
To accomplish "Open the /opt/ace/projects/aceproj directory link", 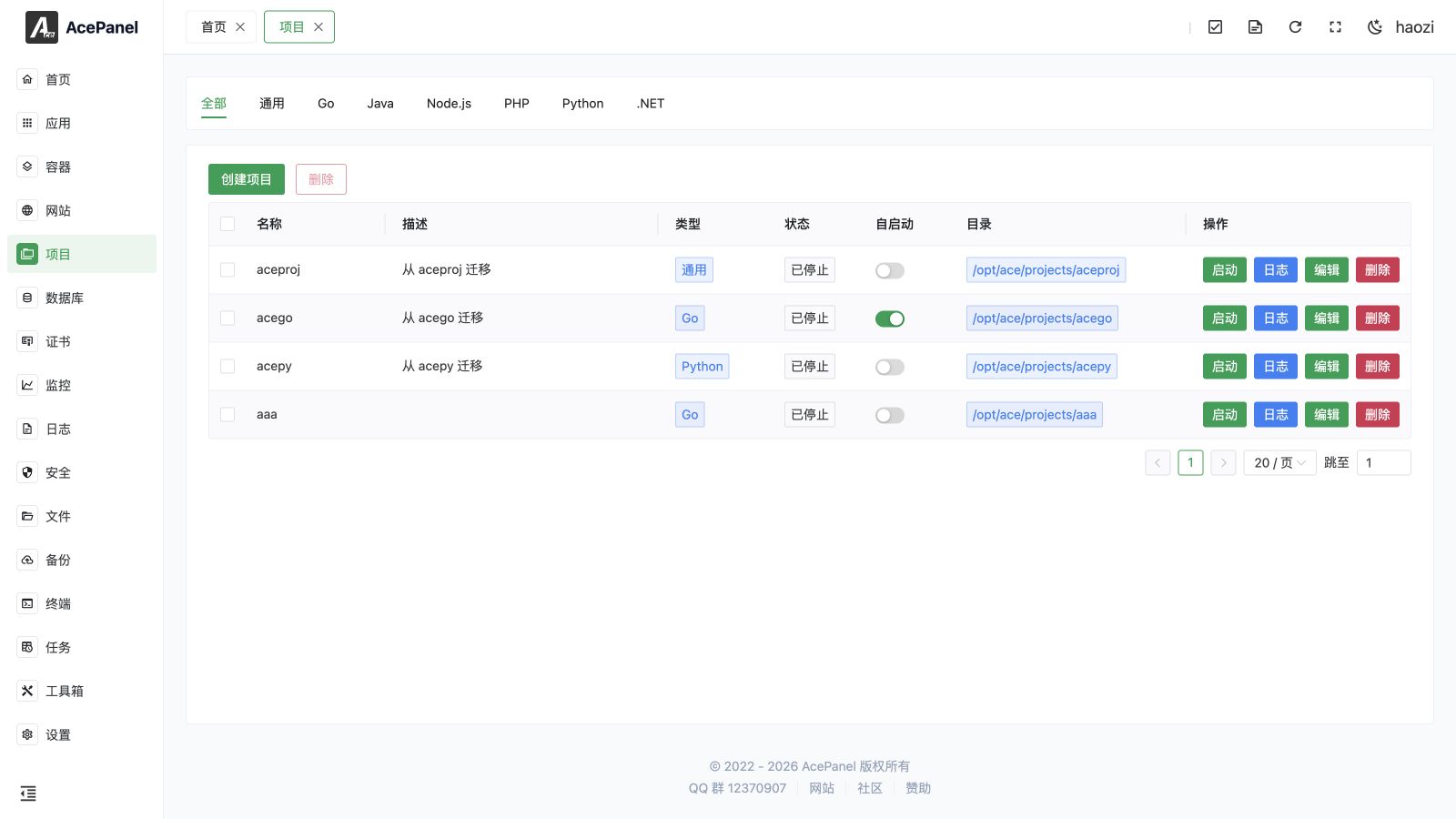I will tap(1046, 270).
